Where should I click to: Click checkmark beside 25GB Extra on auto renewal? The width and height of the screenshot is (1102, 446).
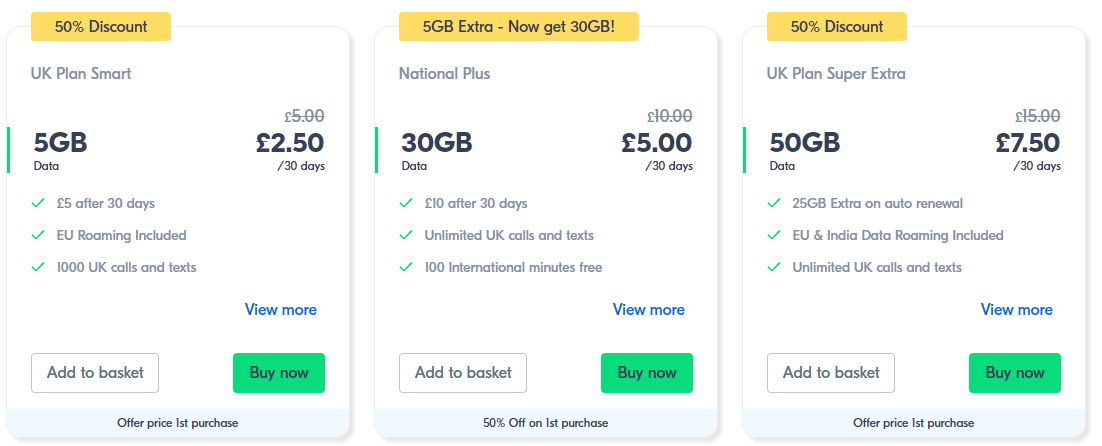(x=774, y=204)
